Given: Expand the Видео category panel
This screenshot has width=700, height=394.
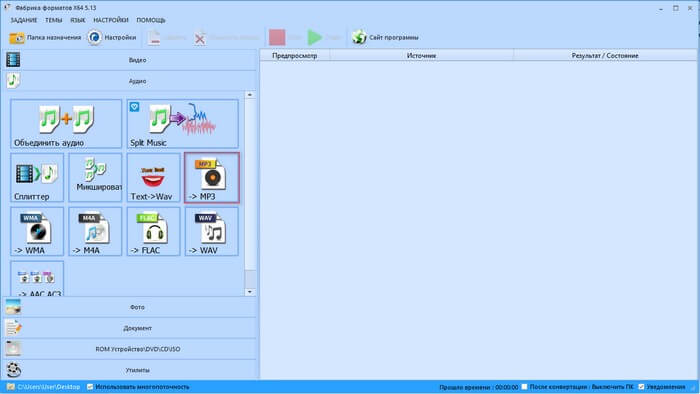Looking at the screenshot, I should tap(130, 60).
